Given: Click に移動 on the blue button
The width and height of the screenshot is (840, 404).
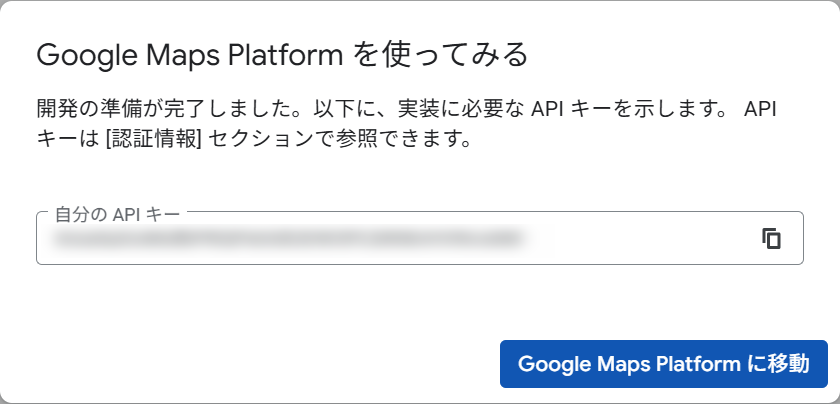Looking at the screenshot, I should pyautogui.click(x=778, y=364).
